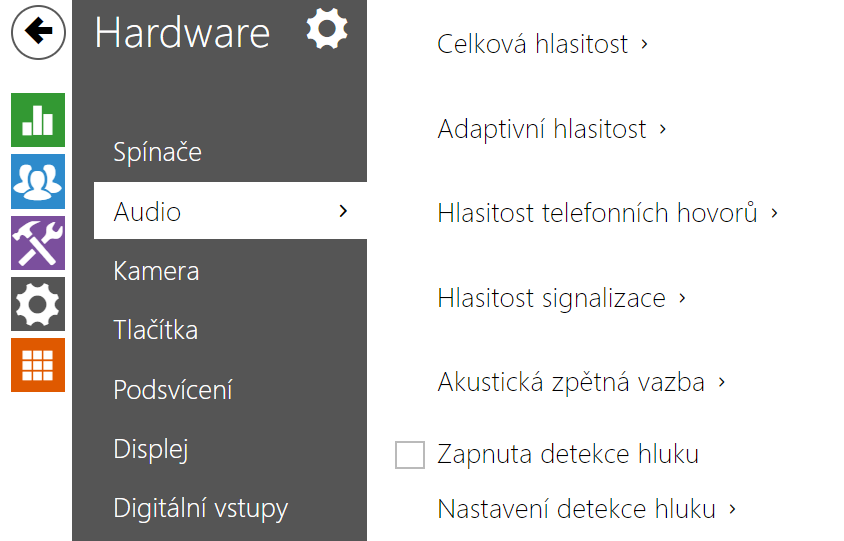
Task: Go to the Kamera menu item
Action: click(x=156, y=271)
